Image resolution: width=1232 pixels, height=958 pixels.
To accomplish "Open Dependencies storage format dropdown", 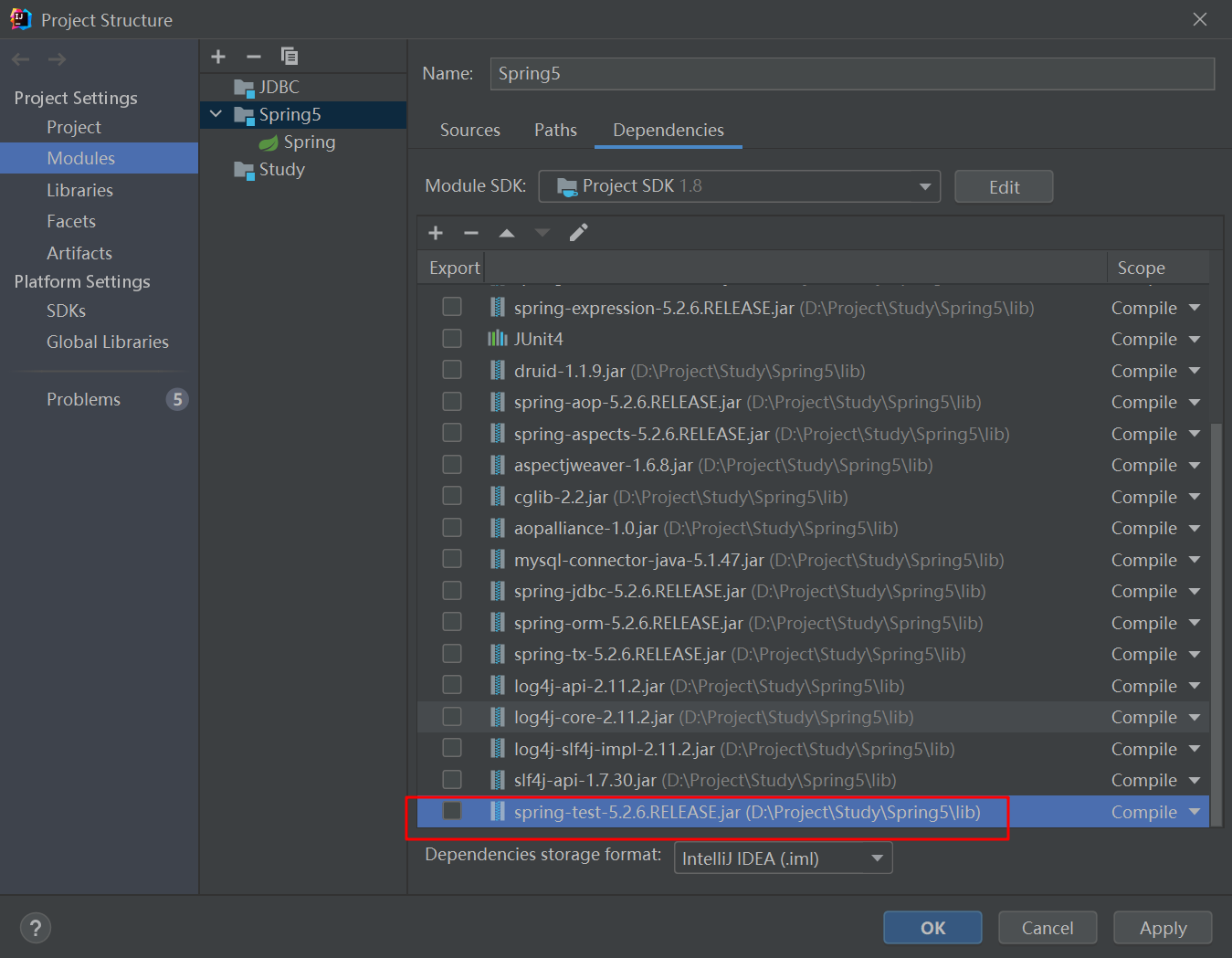I will click(x=783, y=858).
